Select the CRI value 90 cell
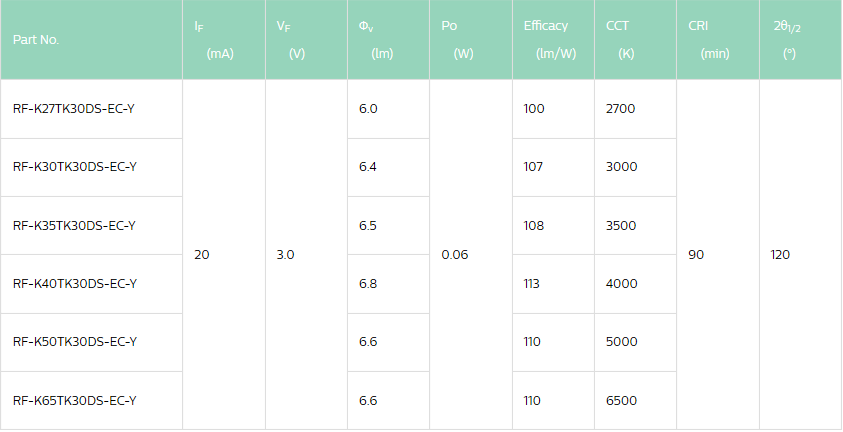The height and width of the screenshot is (432, 843). (x=718, y=255)
